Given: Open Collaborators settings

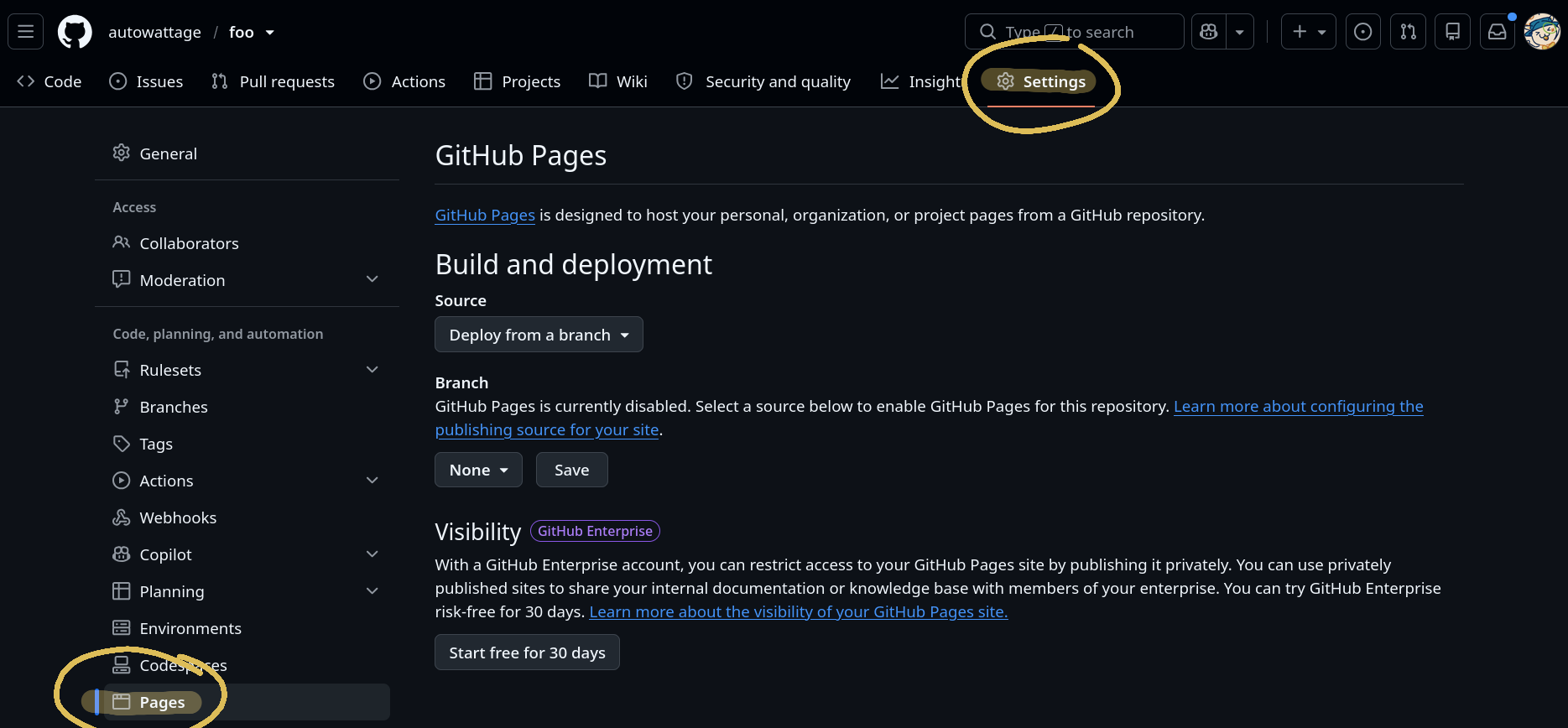Looking at the screenshot, I should click(247, 243).
